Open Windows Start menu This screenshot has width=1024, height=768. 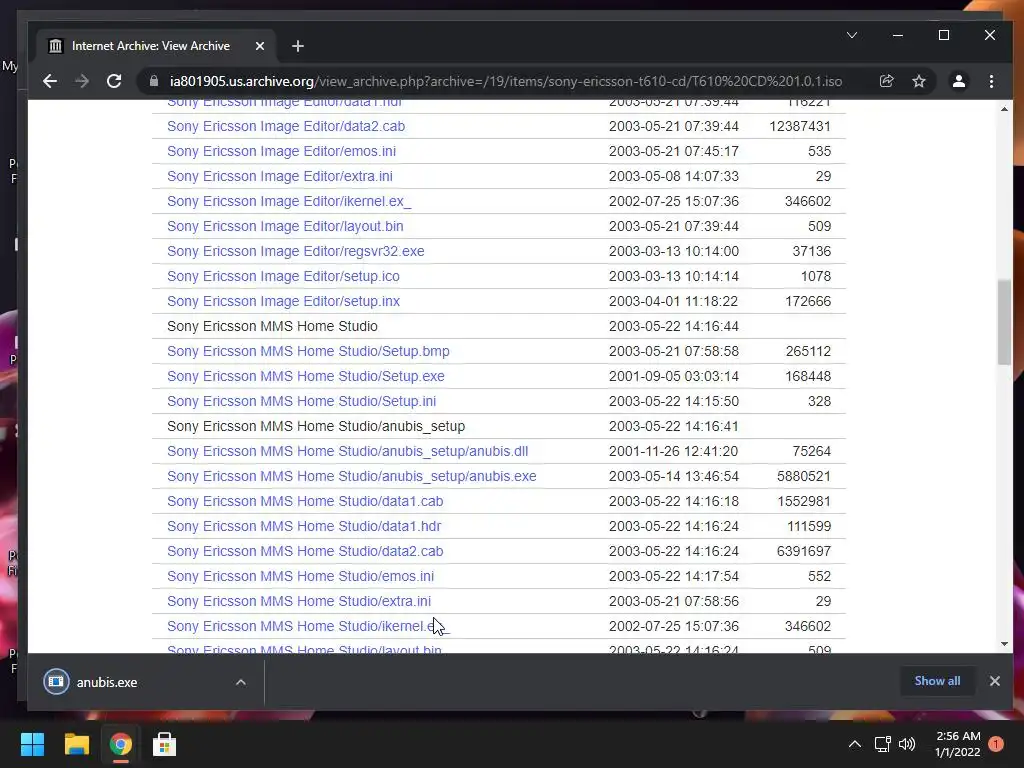coord(32,744)
